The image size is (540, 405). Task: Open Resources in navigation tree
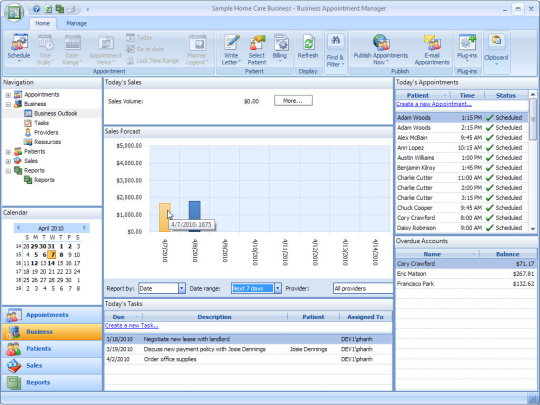(x=48, y=142)
